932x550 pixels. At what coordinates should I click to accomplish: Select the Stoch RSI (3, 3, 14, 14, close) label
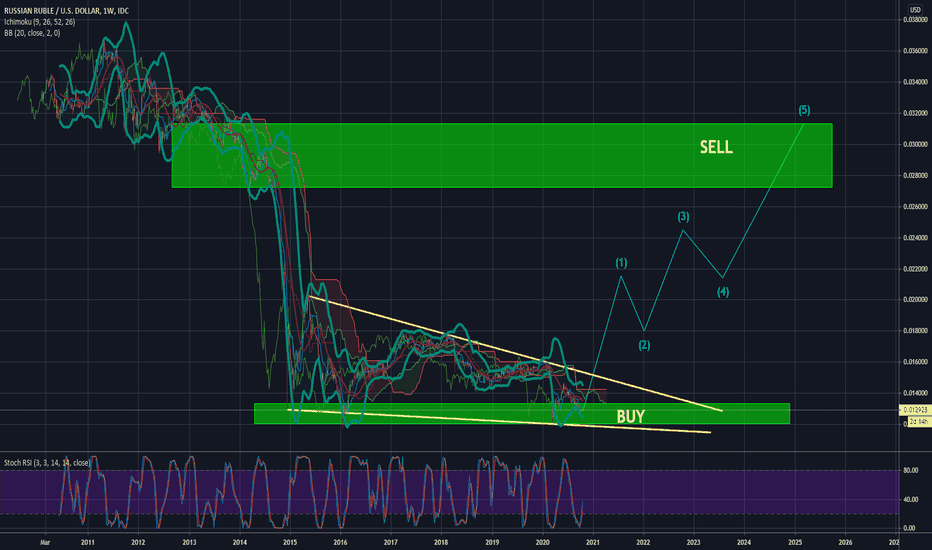(47, 463)
